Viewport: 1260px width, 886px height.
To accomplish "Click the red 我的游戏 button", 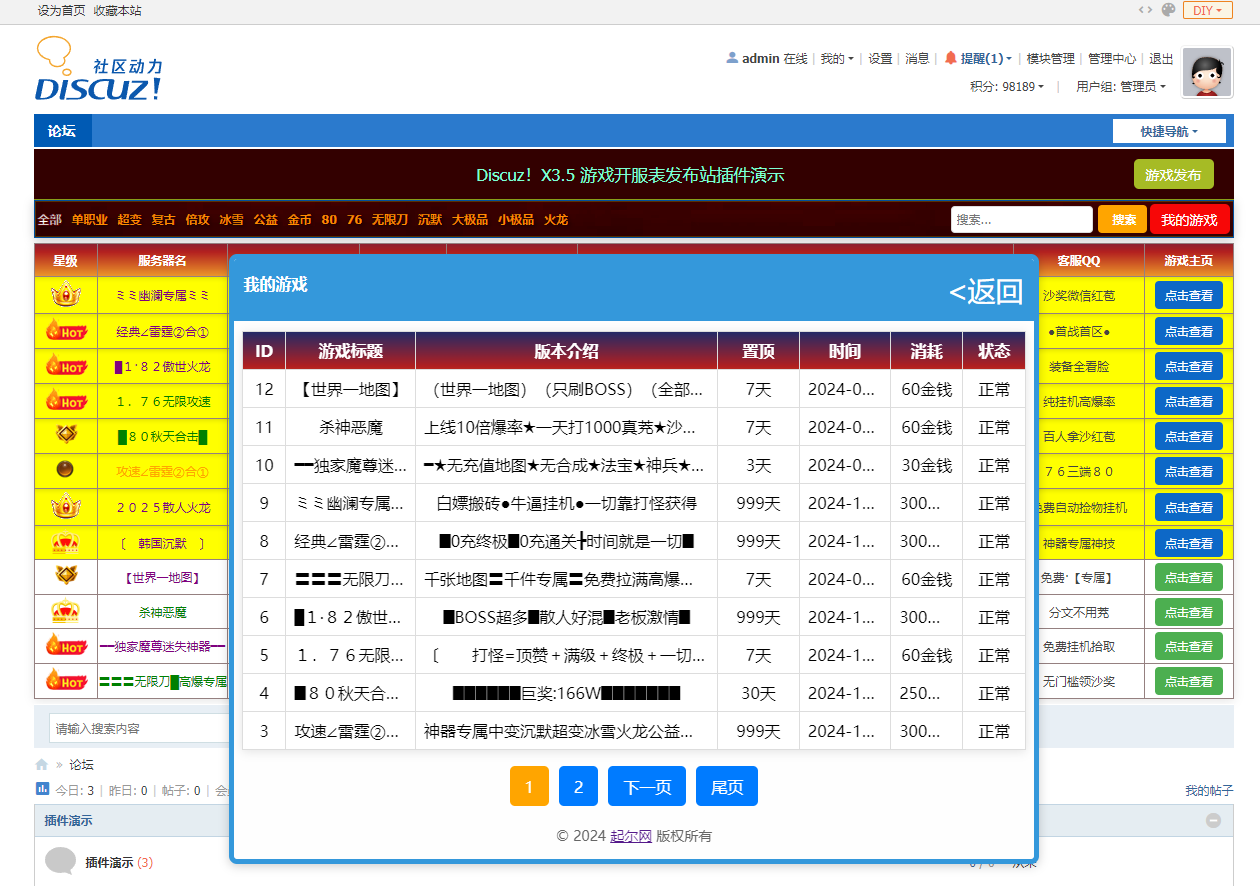I will (1189, 219).
